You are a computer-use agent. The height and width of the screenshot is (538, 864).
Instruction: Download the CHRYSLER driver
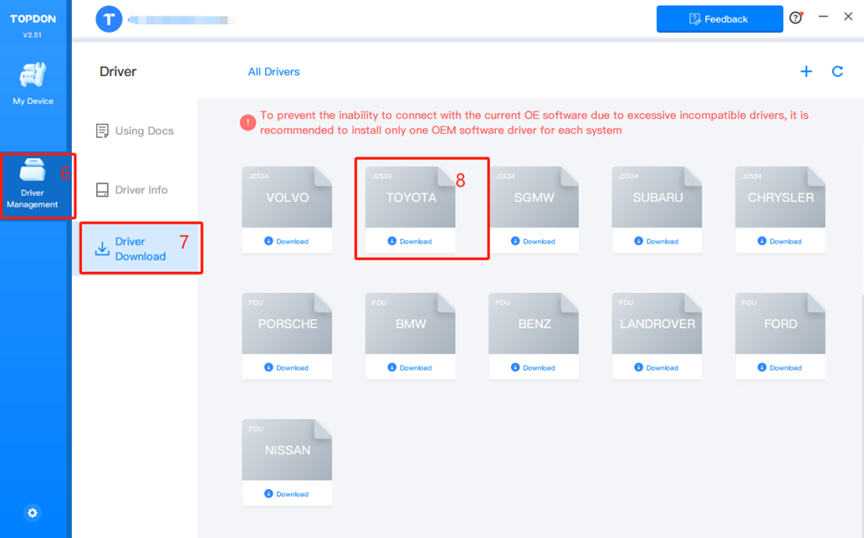(780, 241)
